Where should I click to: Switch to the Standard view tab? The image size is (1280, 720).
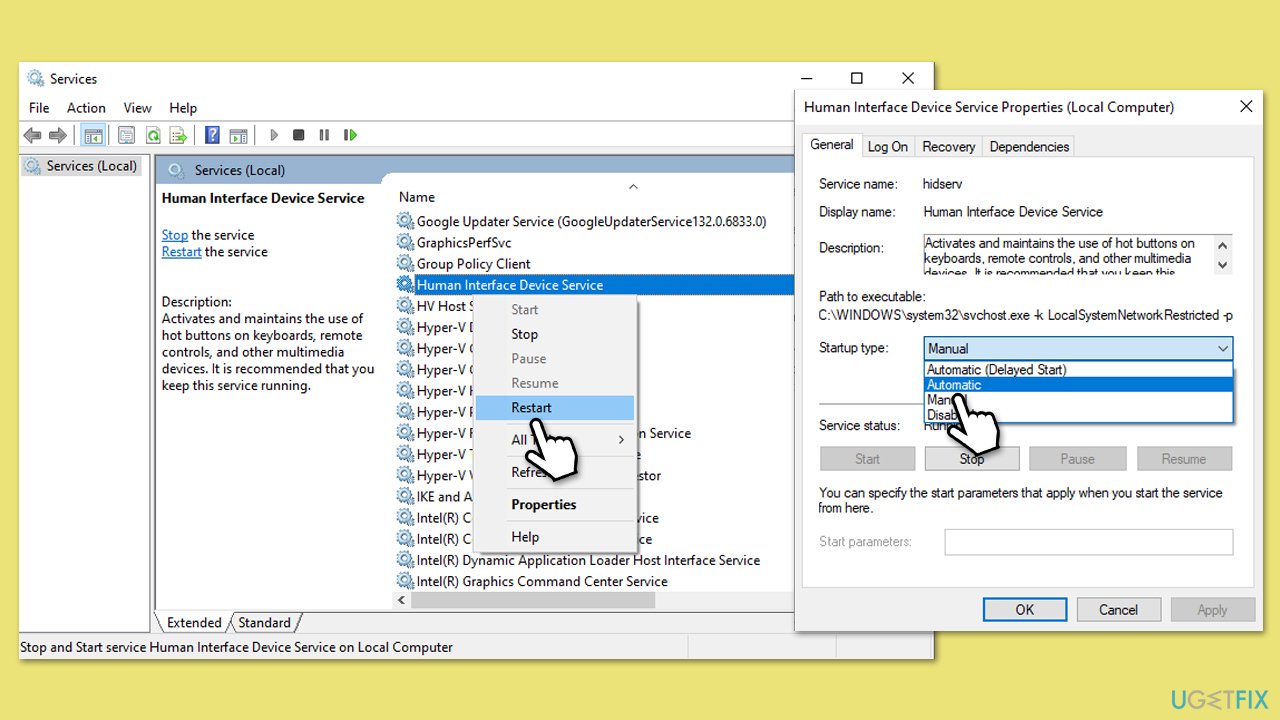click(x=264, y=622)
